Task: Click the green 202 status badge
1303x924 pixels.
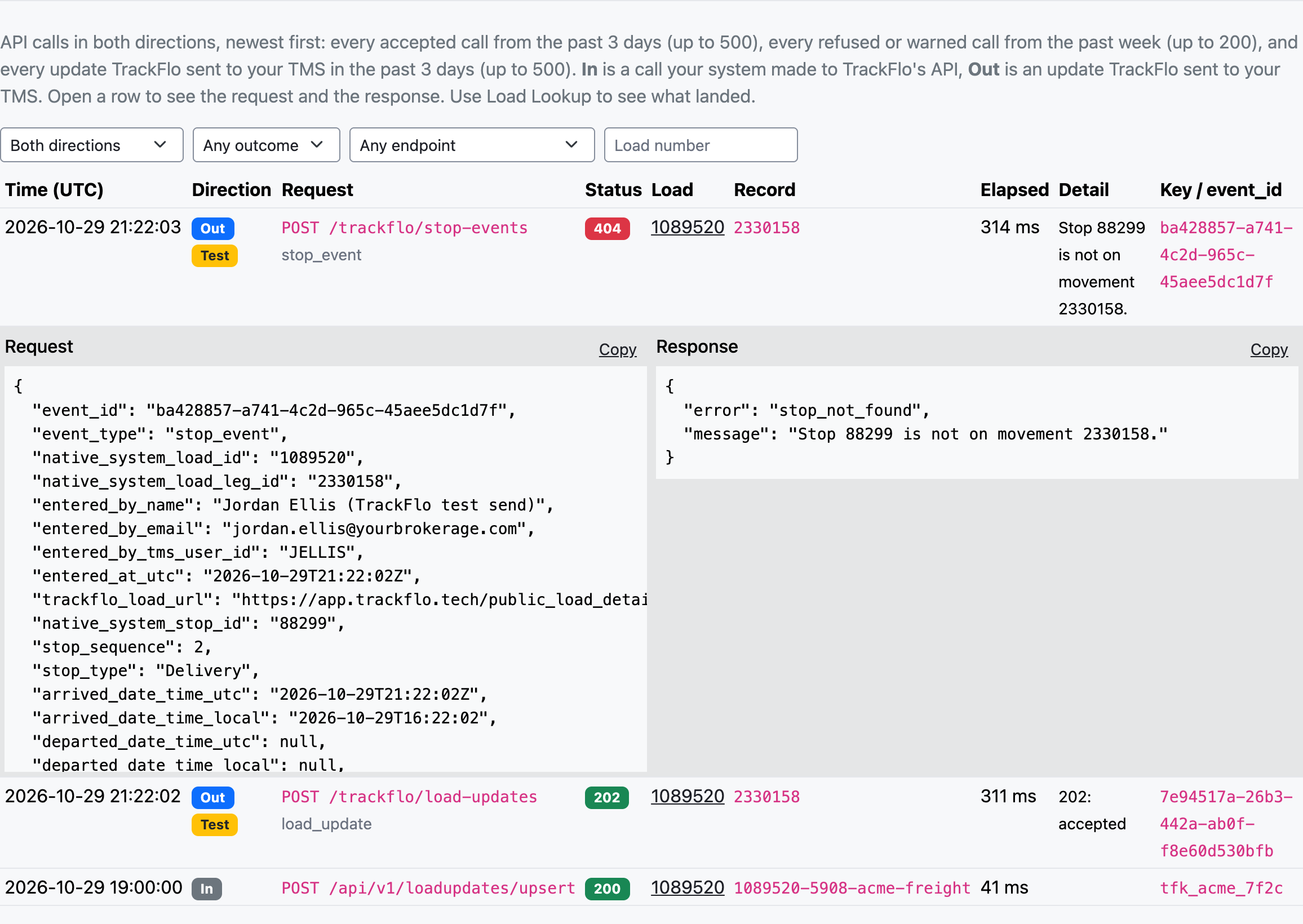Action: 606,798
